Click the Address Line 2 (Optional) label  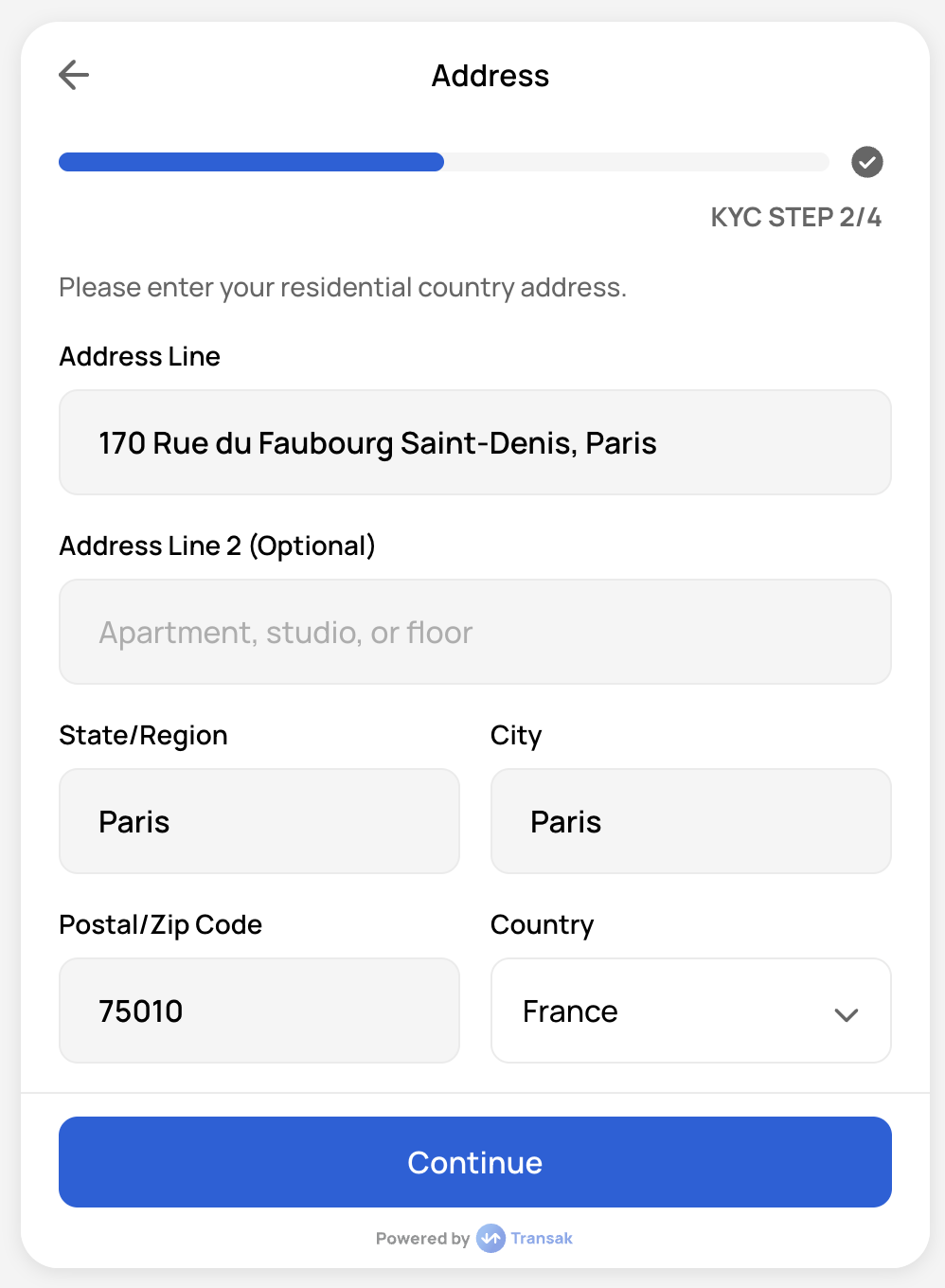point(217,546)
